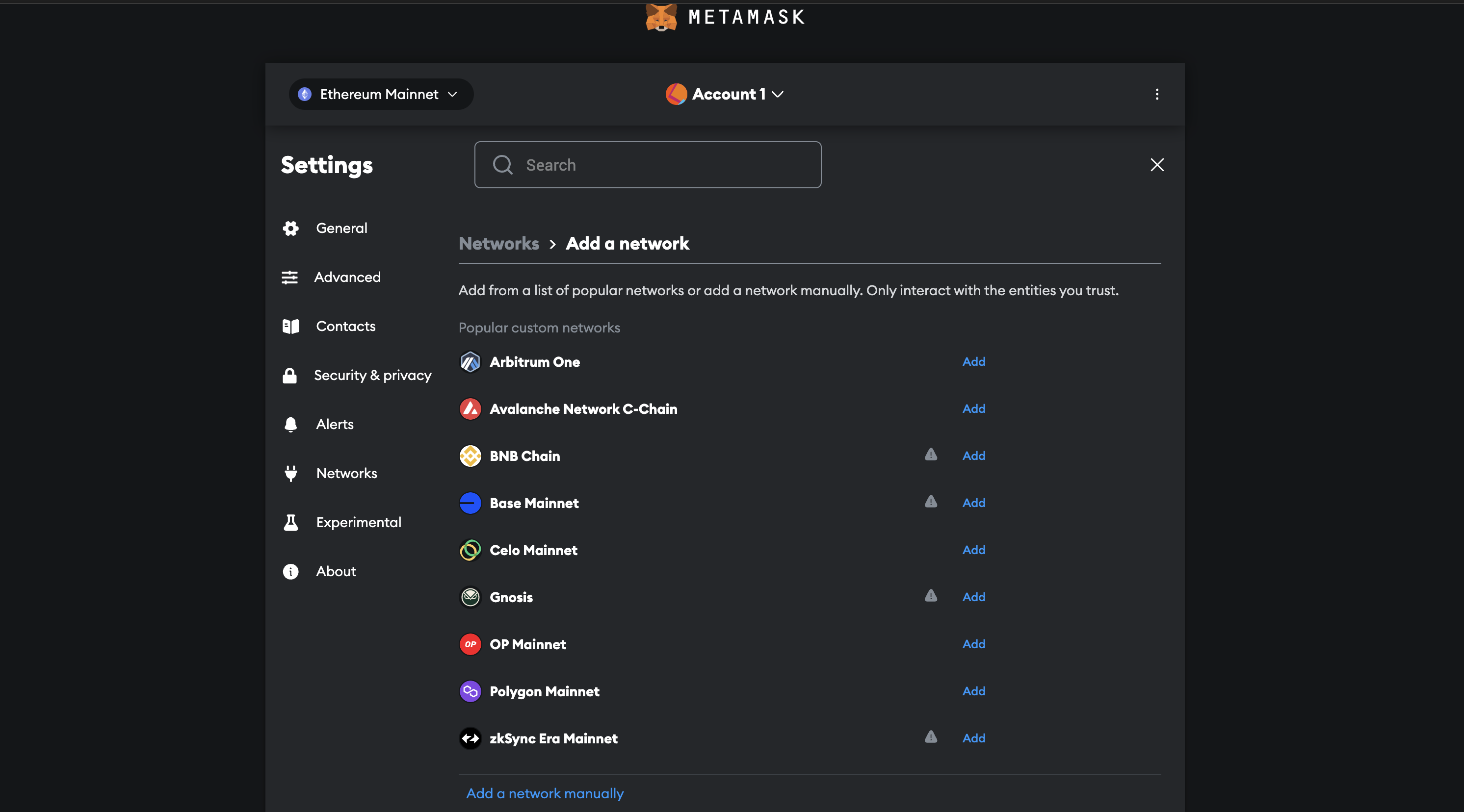Click the OP Mainnet icon
This screenshot has height=812, width=1464.
pos(470,644)
